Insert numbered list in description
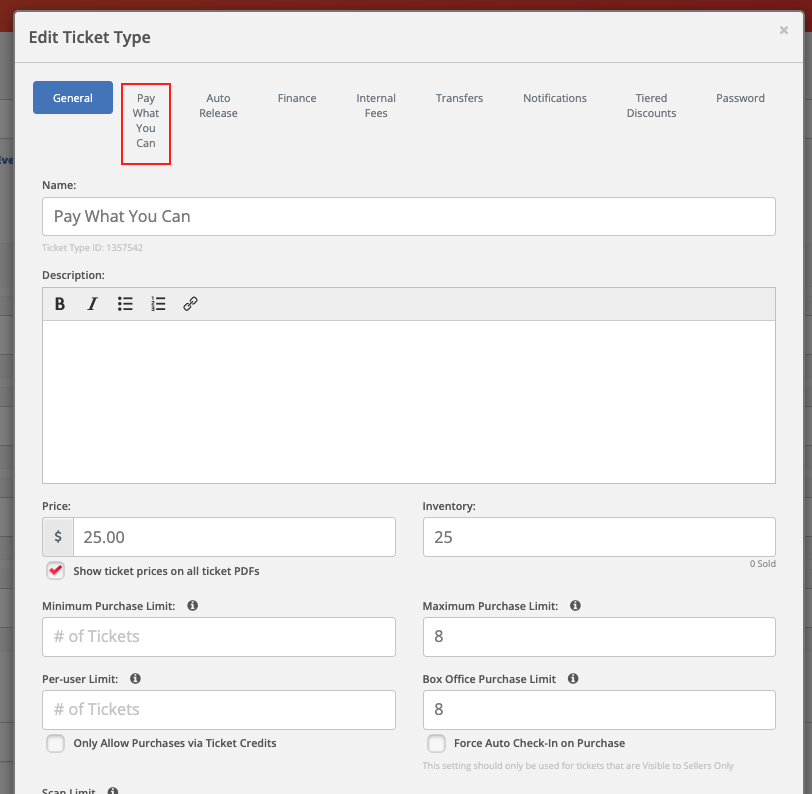812x794 pixels. [x=158, y=304]
